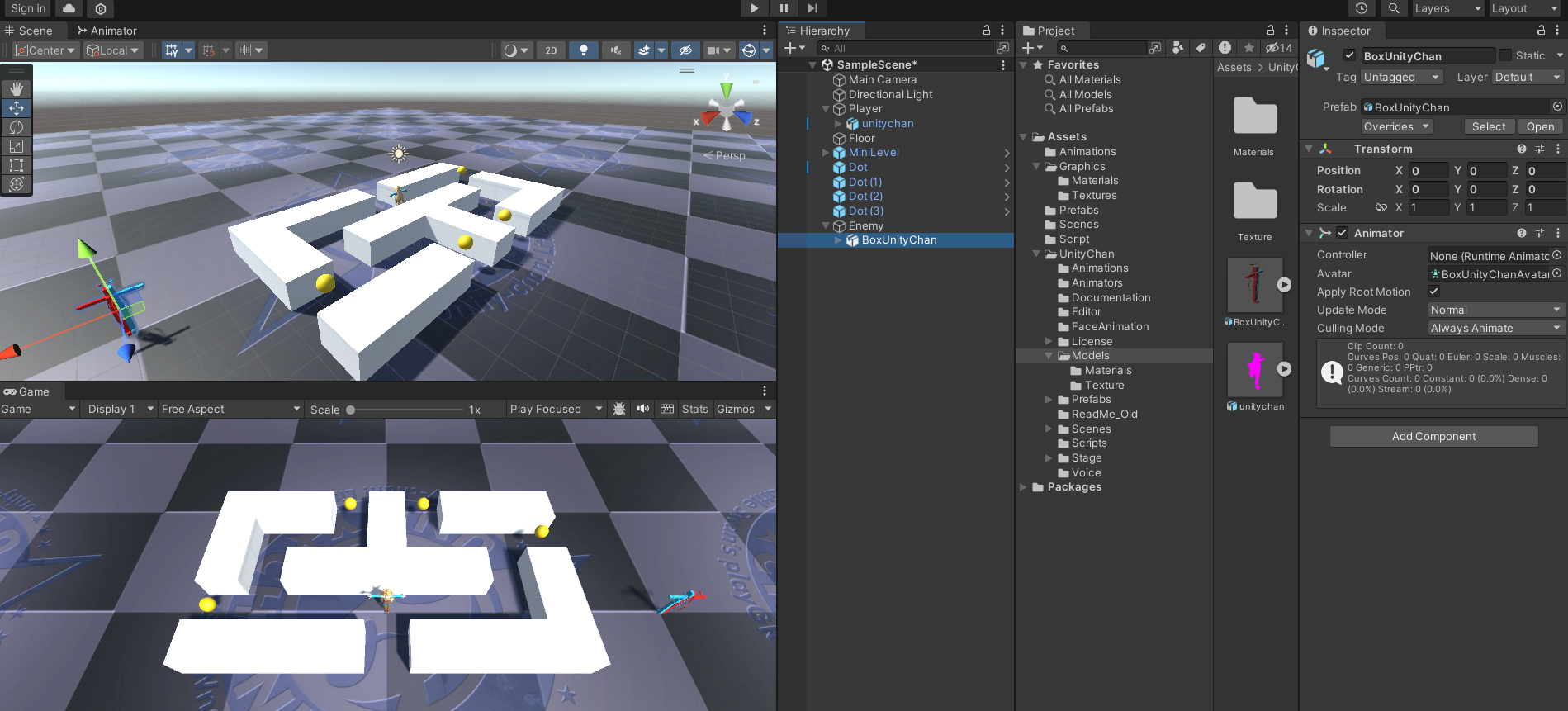The height and width of the screenshot is (711, 1568).
Task: Click the Step frame button
Action: [812, 8]
